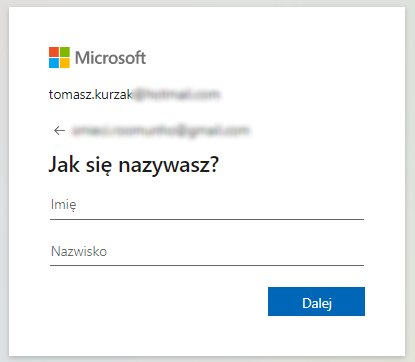This screenshot has height=362, width=415.
Task: Focus the Nazwisko input field
Action: click(x=207, y=251)
